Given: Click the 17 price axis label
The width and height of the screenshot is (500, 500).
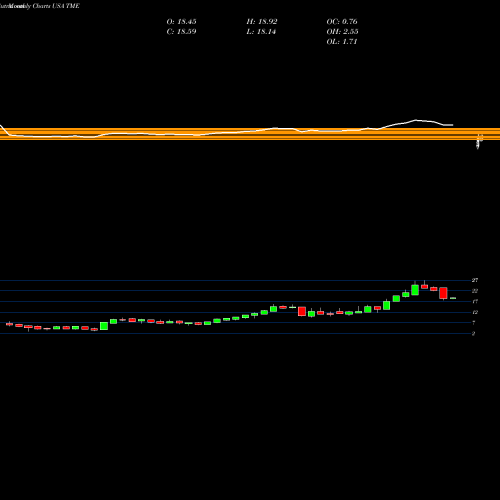Looking at the screenshot, I should 475,302.
